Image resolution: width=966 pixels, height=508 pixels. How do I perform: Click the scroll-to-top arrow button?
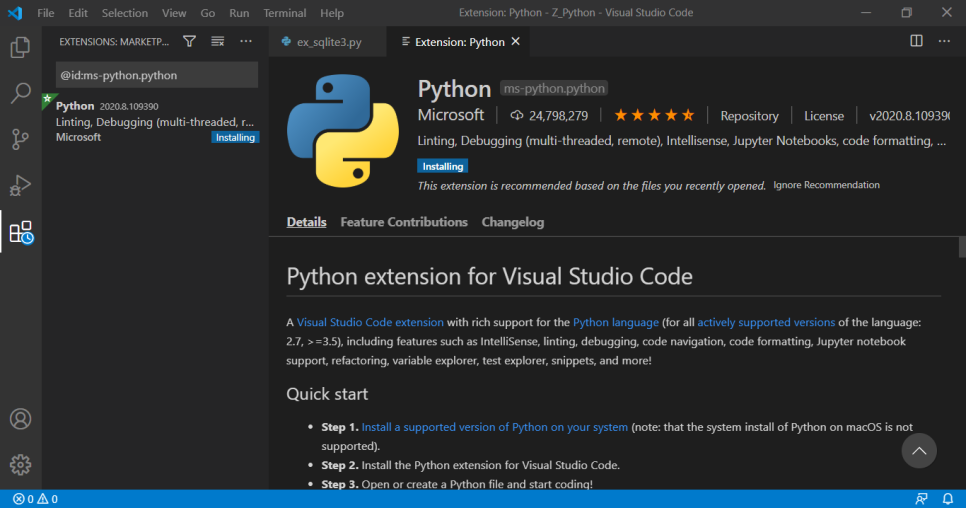919,451
